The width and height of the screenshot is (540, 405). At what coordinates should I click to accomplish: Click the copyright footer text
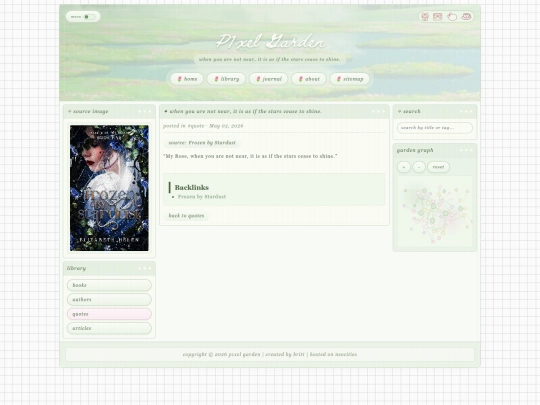[270, 354]
